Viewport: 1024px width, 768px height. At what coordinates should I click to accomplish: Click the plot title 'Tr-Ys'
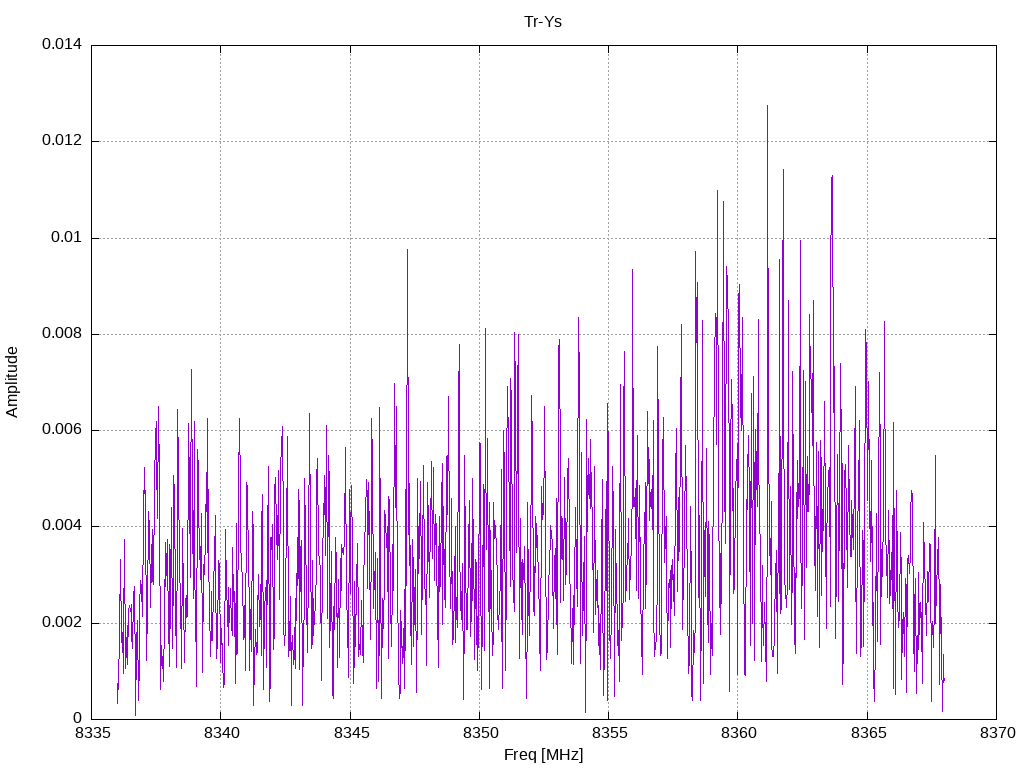[x=543, y=22]
